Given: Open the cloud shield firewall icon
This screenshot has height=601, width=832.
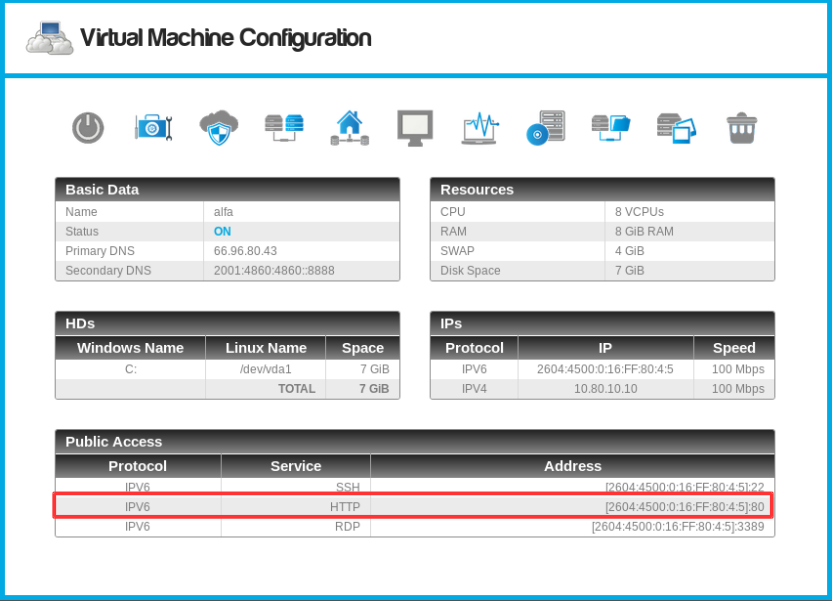Looking at the screenshot, I should (x=219, y=128).
